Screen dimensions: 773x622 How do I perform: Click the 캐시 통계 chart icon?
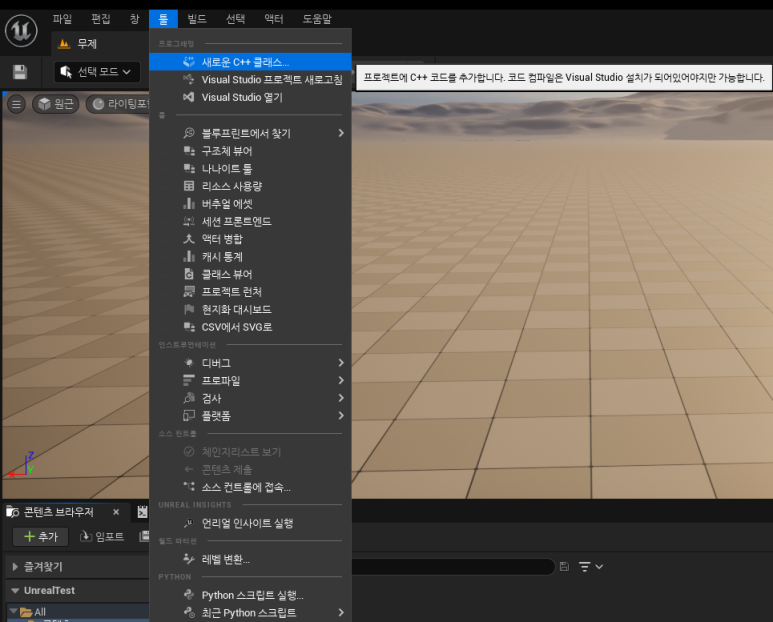(x=189, y=256)
